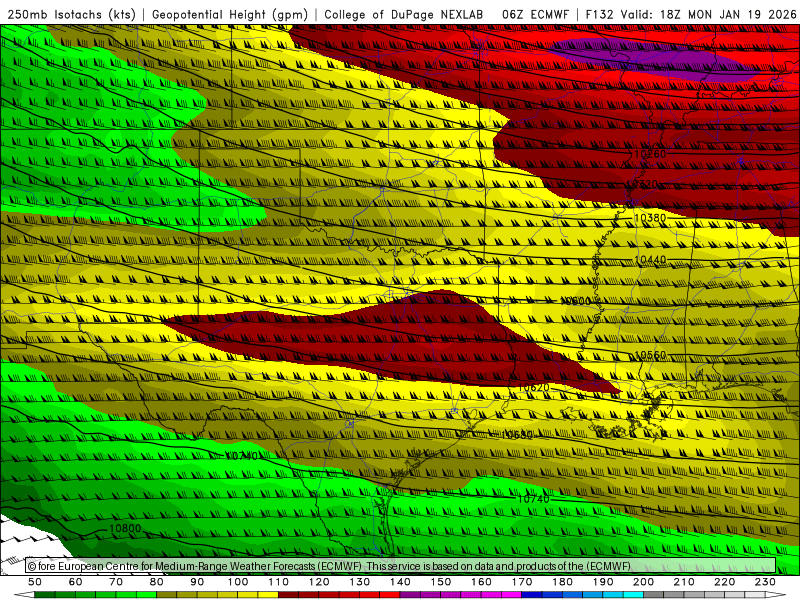
Task: Click the 220 value on color scale
Action: (x=724, y=582)
